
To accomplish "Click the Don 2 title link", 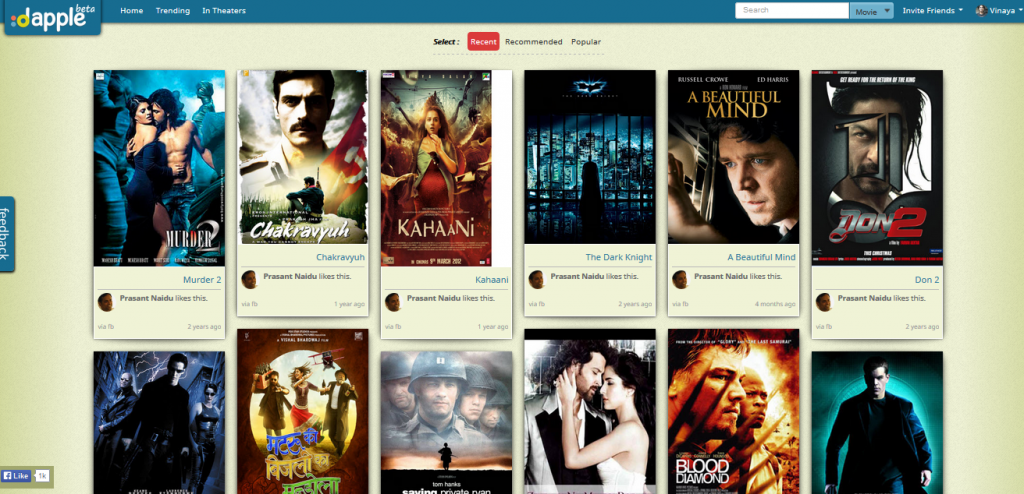I will pos(927,280).
